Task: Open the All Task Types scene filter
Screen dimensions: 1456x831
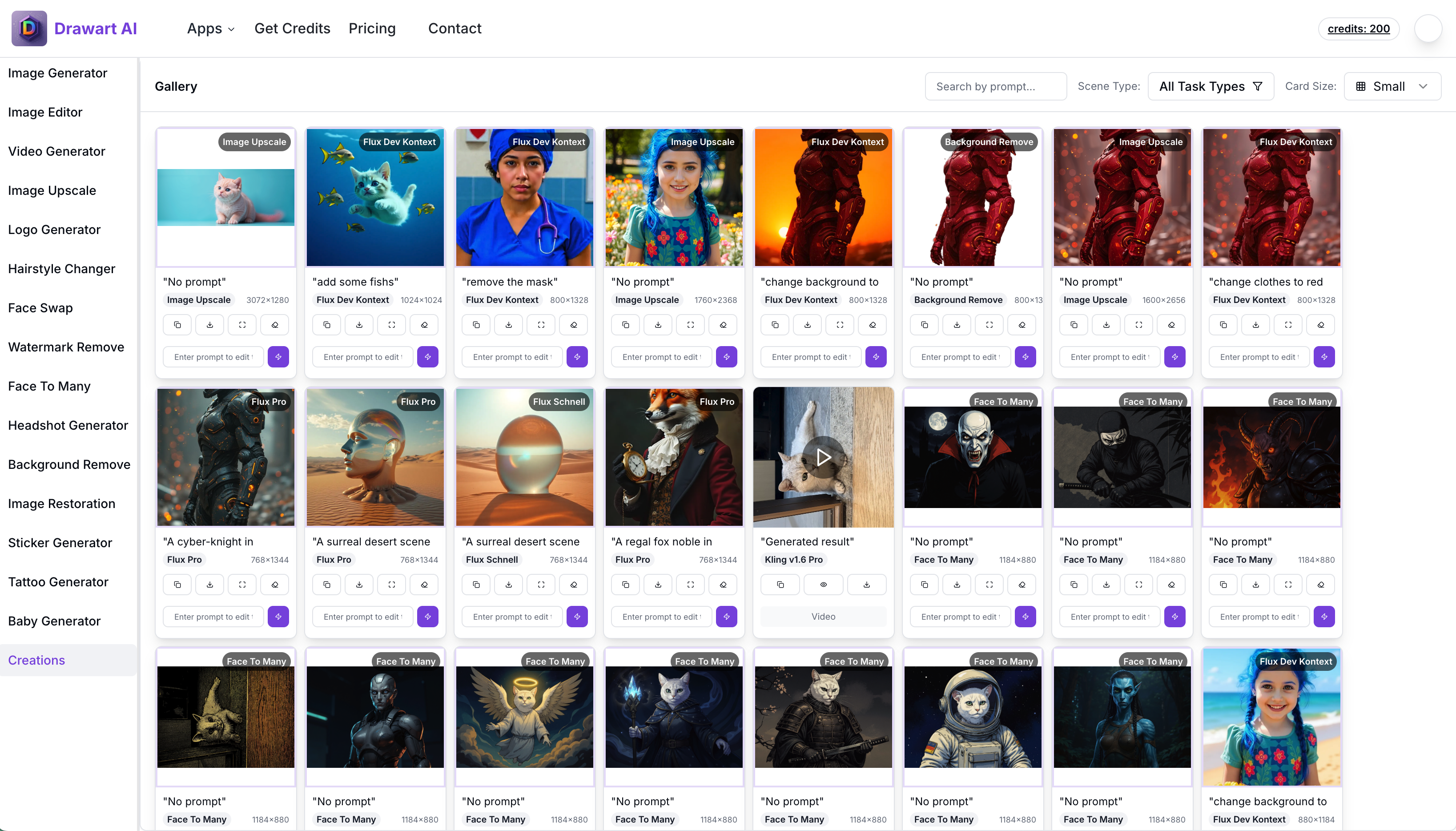Action: click(x=1211, y=86)
